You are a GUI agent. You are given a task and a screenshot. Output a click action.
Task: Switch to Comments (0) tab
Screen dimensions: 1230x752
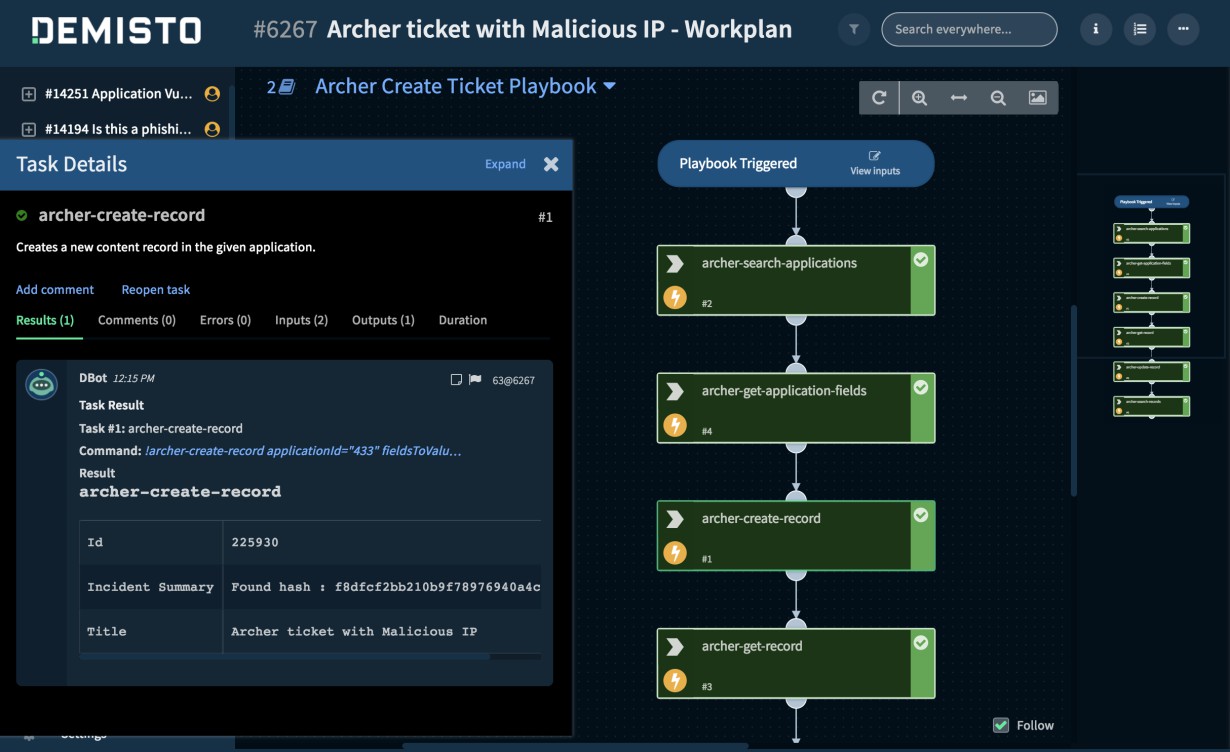coord(137,320)
